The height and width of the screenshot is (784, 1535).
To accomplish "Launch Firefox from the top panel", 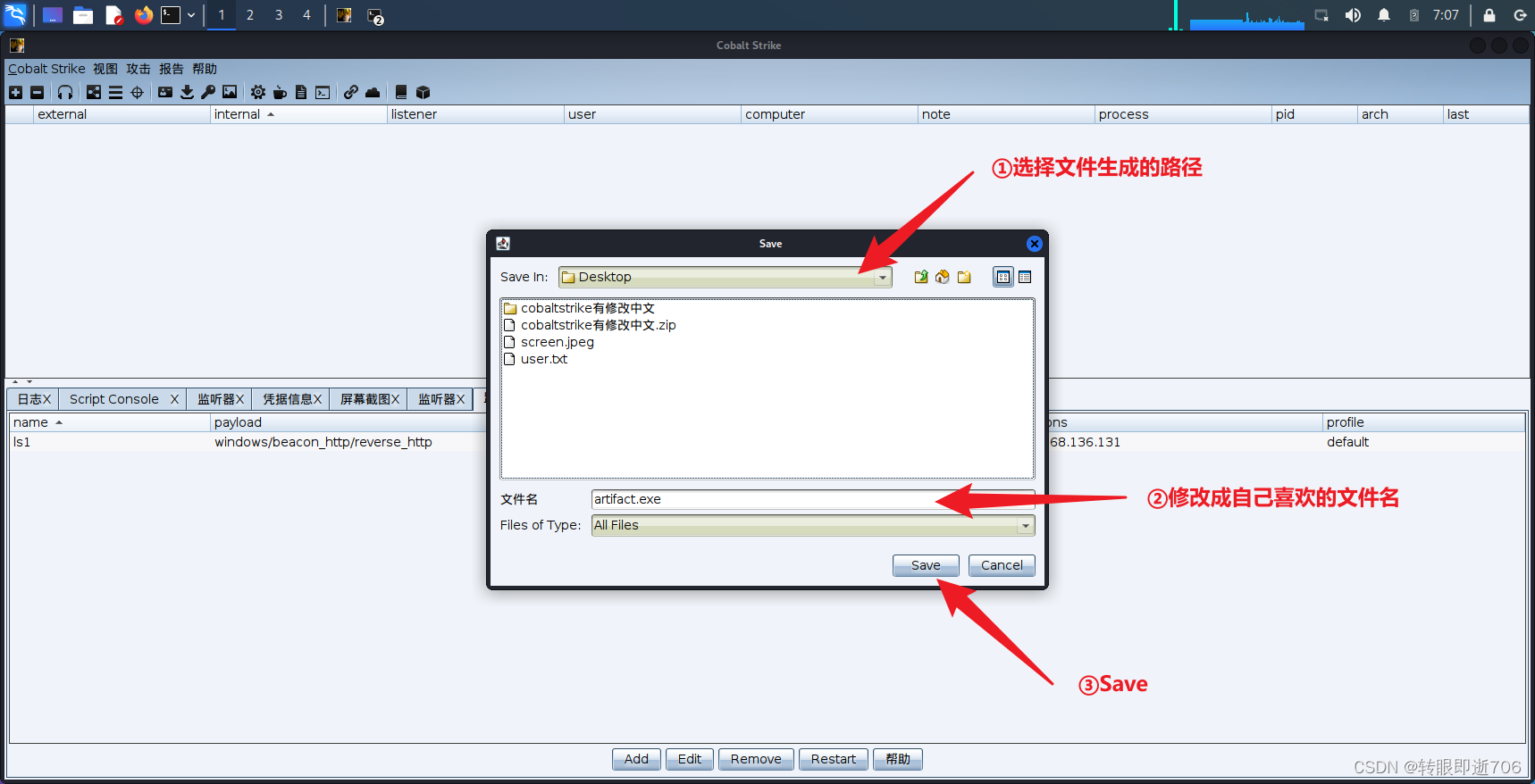I will click(x=143, y=15).
